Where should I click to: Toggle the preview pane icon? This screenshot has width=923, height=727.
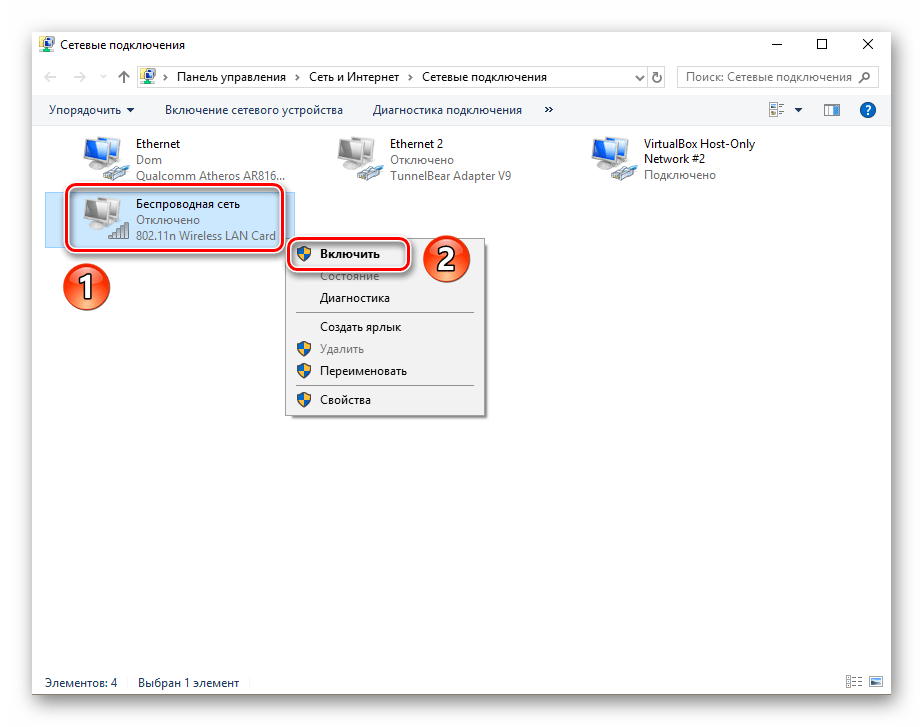pos(832,110)
